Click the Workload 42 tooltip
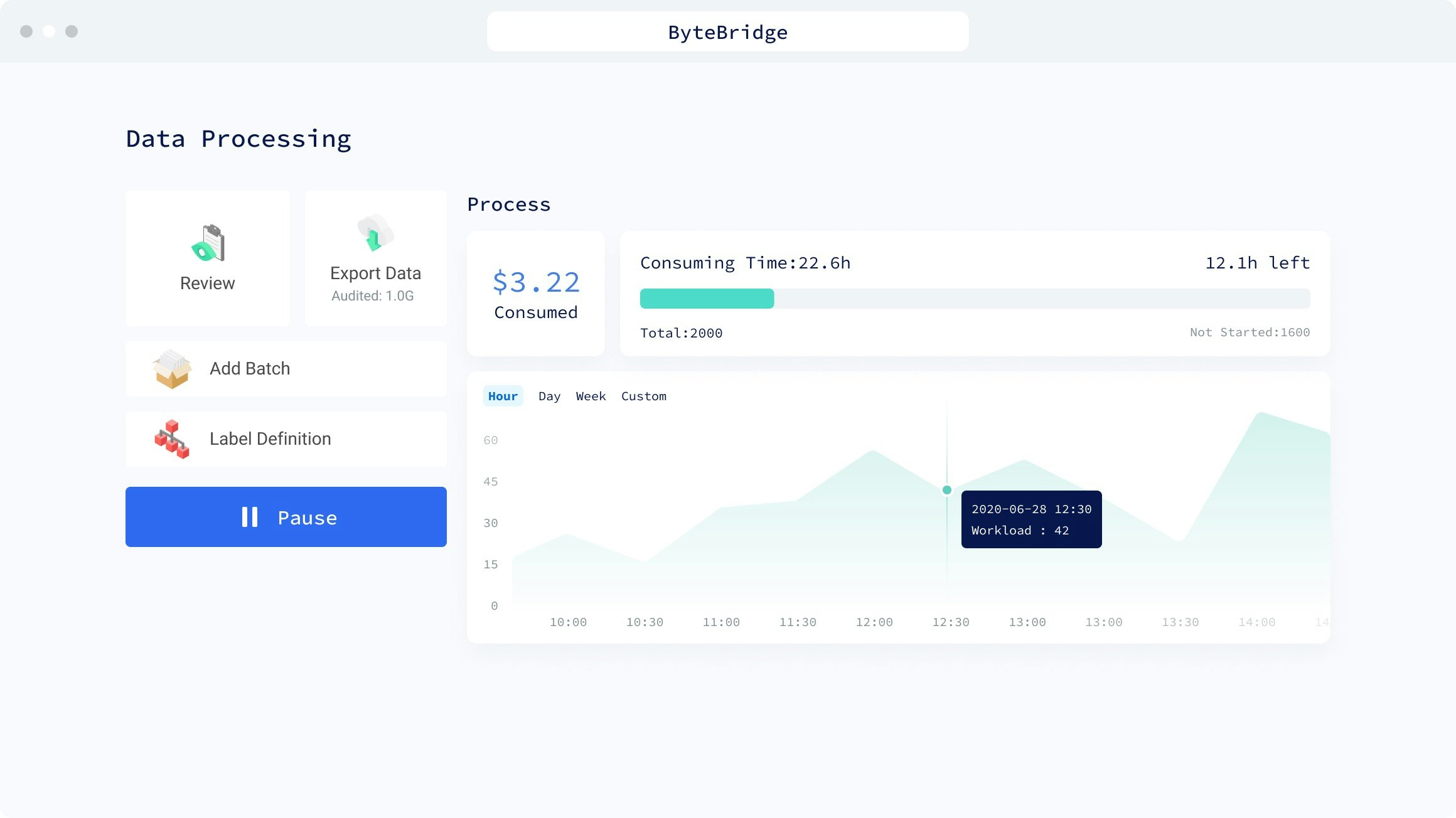Viewport: 1456px width, 818px height. pyautogui.click(x=1031, y=519)
